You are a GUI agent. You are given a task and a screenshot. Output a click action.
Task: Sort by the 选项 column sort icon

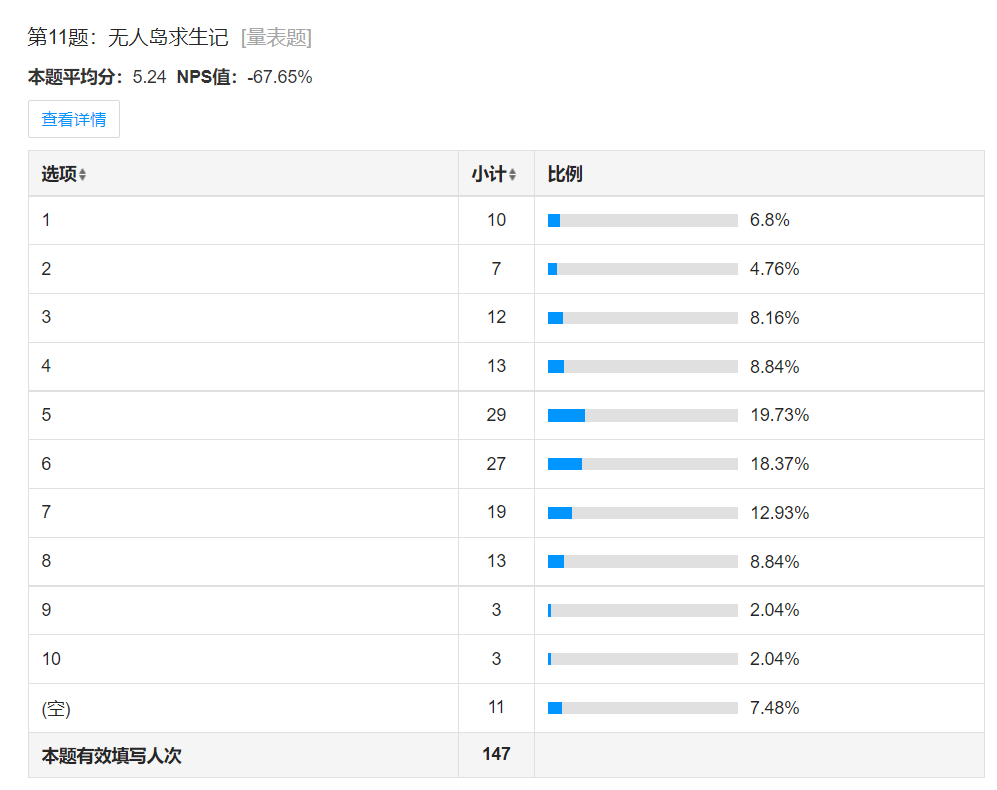coord(83,175)
